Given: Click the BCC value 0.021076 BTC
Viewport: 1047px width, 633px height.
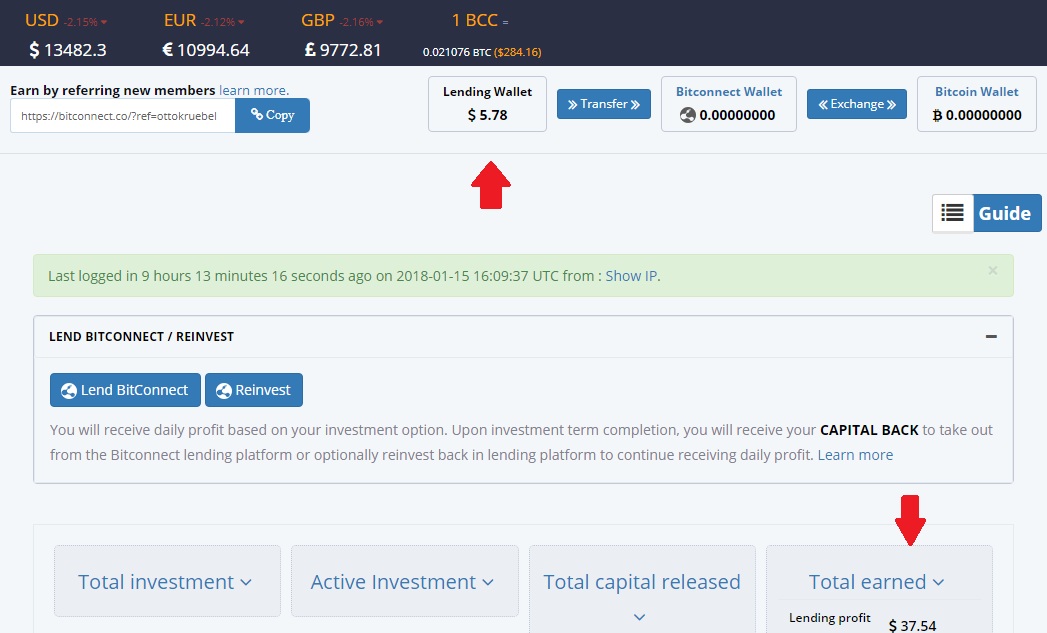Looking at the screenshot, I should [x=457, y=52].
